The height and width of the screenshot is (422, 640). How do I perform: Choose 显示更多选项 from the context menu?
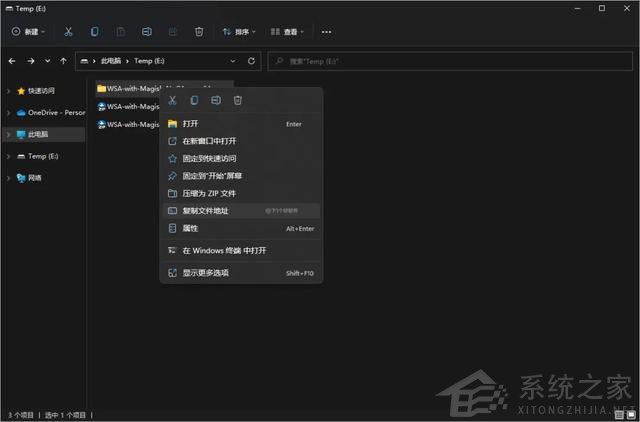coord(241,273)
